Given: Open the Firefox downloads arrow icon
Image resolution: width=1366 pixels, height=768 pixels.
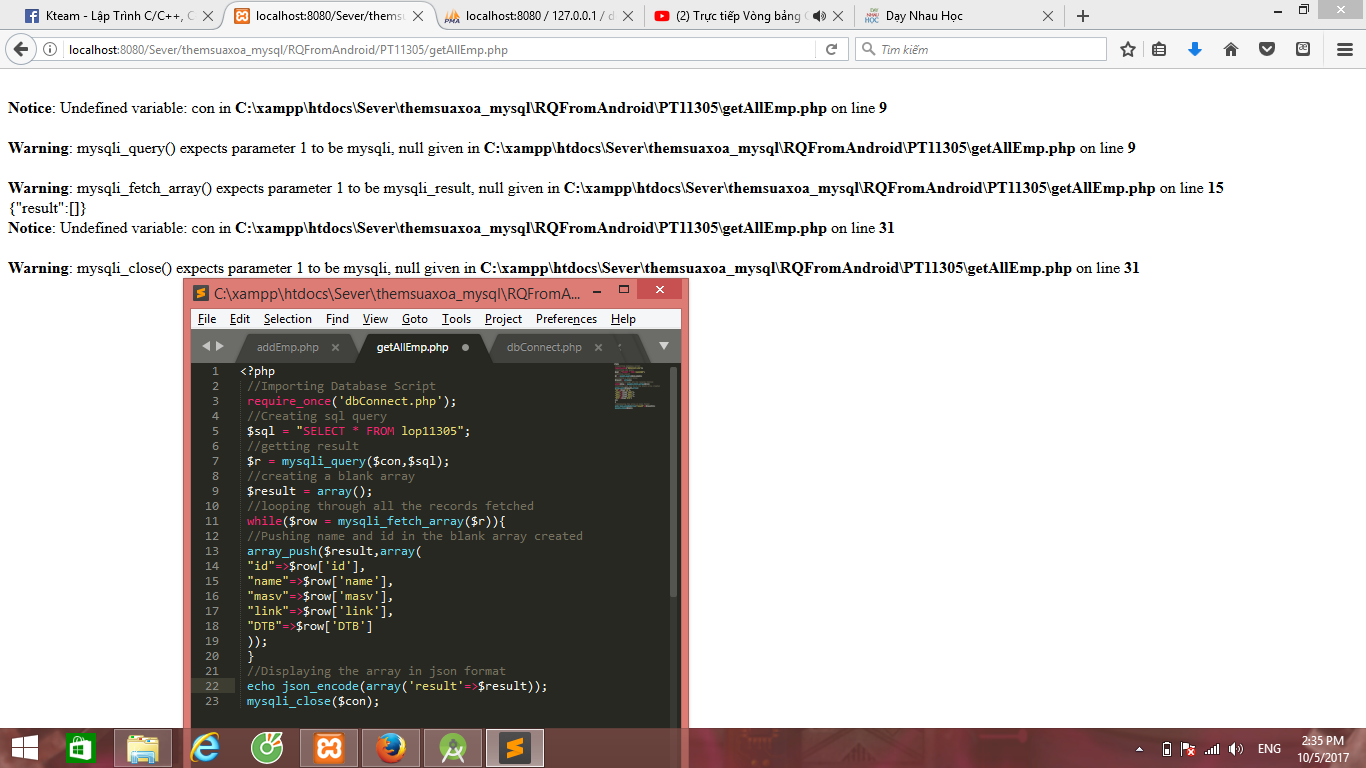Looking at the screenshot, I should click(1194, 49).
